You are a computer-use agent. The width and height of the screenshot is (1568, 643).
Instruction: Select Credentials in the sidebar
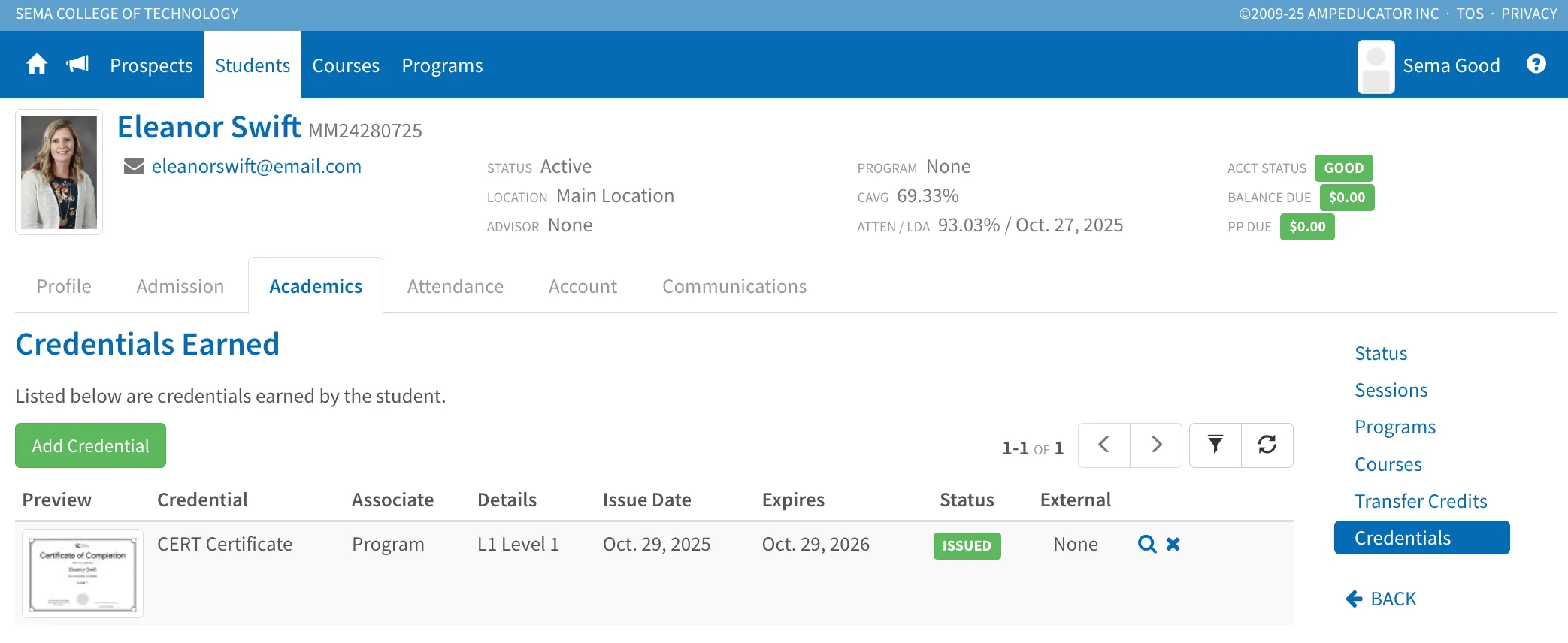[1422, 538]
